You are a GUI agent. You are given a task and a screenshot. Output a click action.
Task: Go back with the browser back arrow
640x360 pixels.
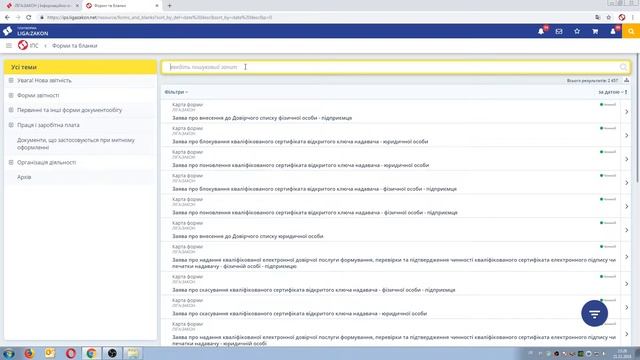click(x=7, y=18)
